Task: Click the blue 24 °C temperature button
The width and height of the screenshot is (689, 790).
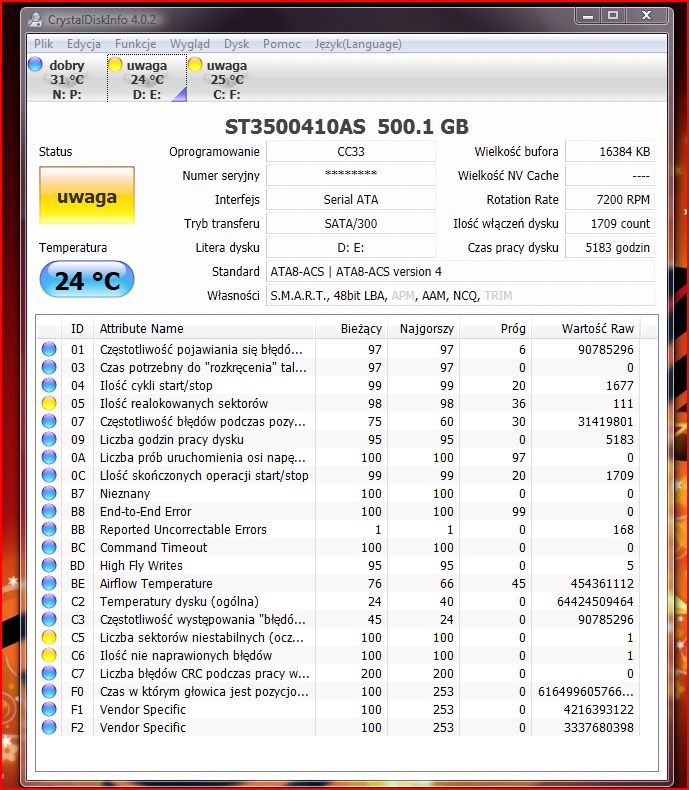Action: tap(87, 279)
